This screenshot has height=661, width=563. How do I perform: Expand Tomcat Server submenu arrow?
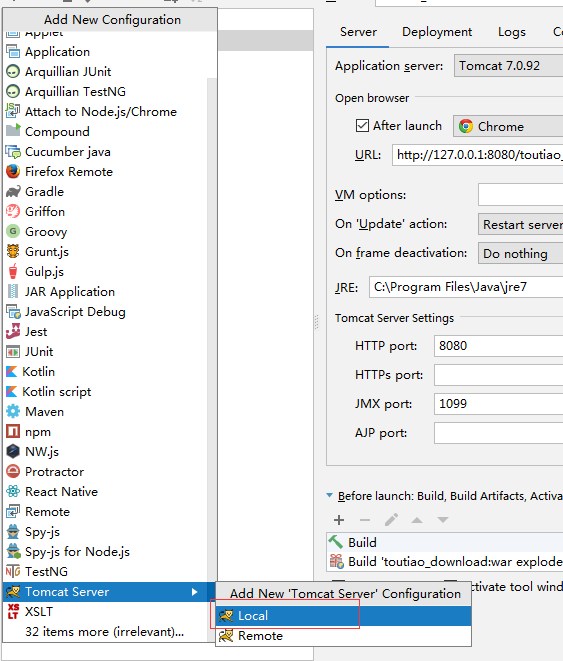click(x=194, y=592)
